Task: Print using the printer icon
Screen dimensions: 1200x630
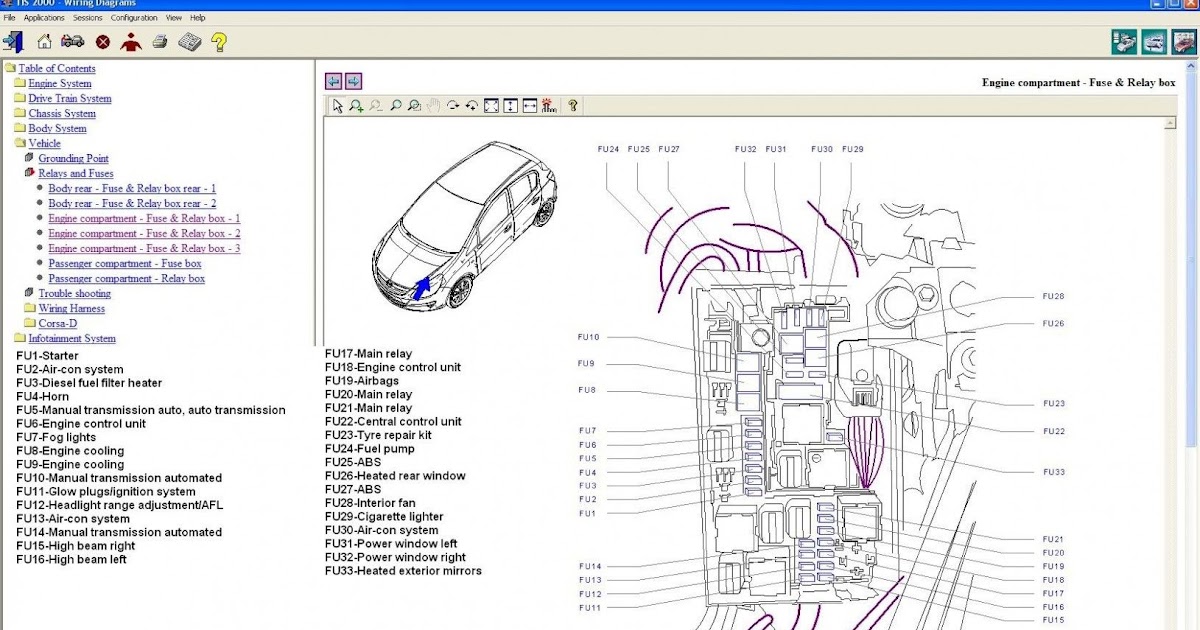Action: click(160, 42)
